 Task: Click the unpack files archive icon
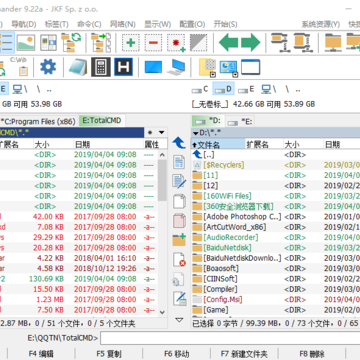click(303, 42)
